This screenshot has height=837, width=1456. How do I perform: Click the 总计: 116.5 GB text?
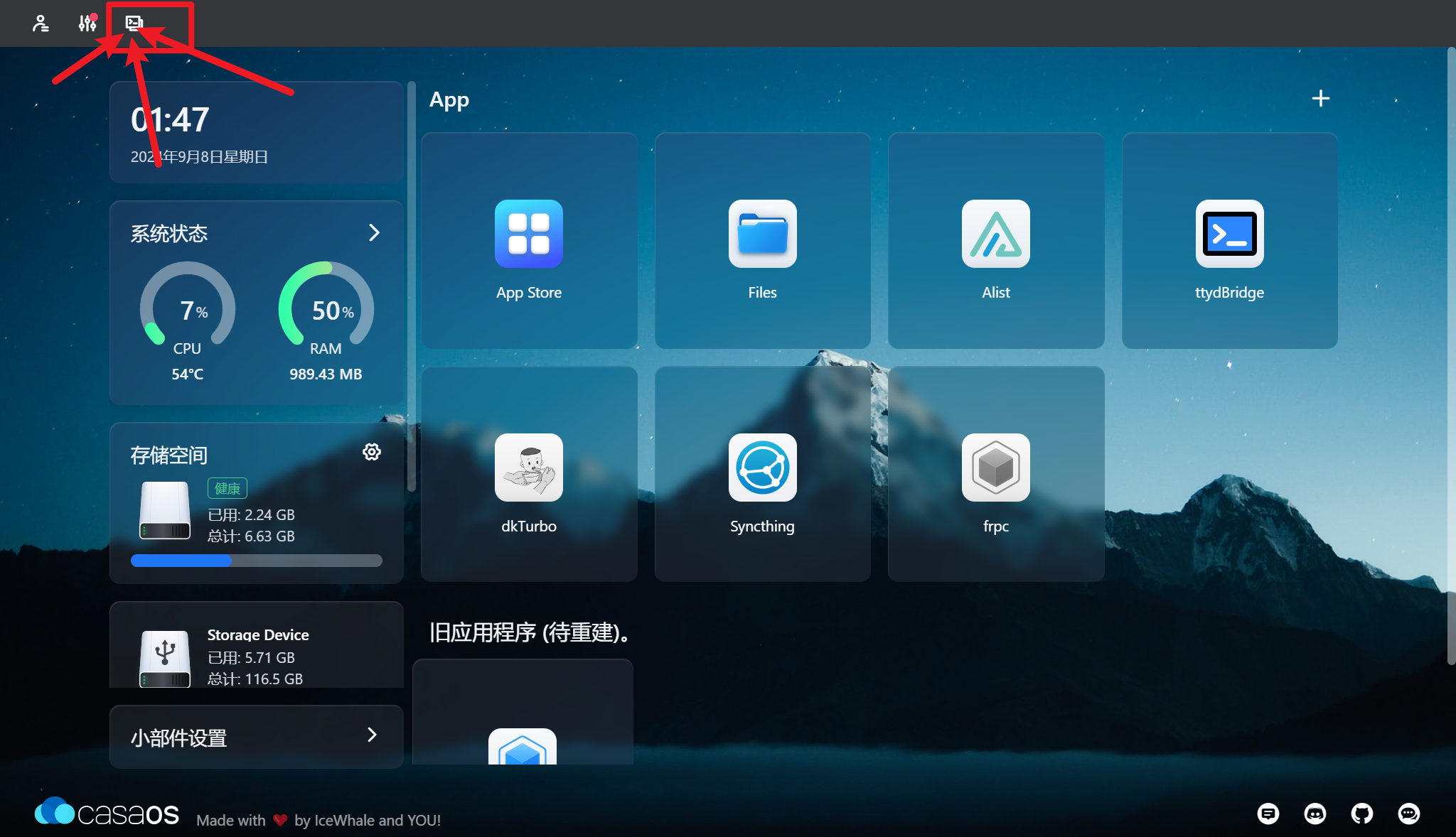(x=255, y=679)
